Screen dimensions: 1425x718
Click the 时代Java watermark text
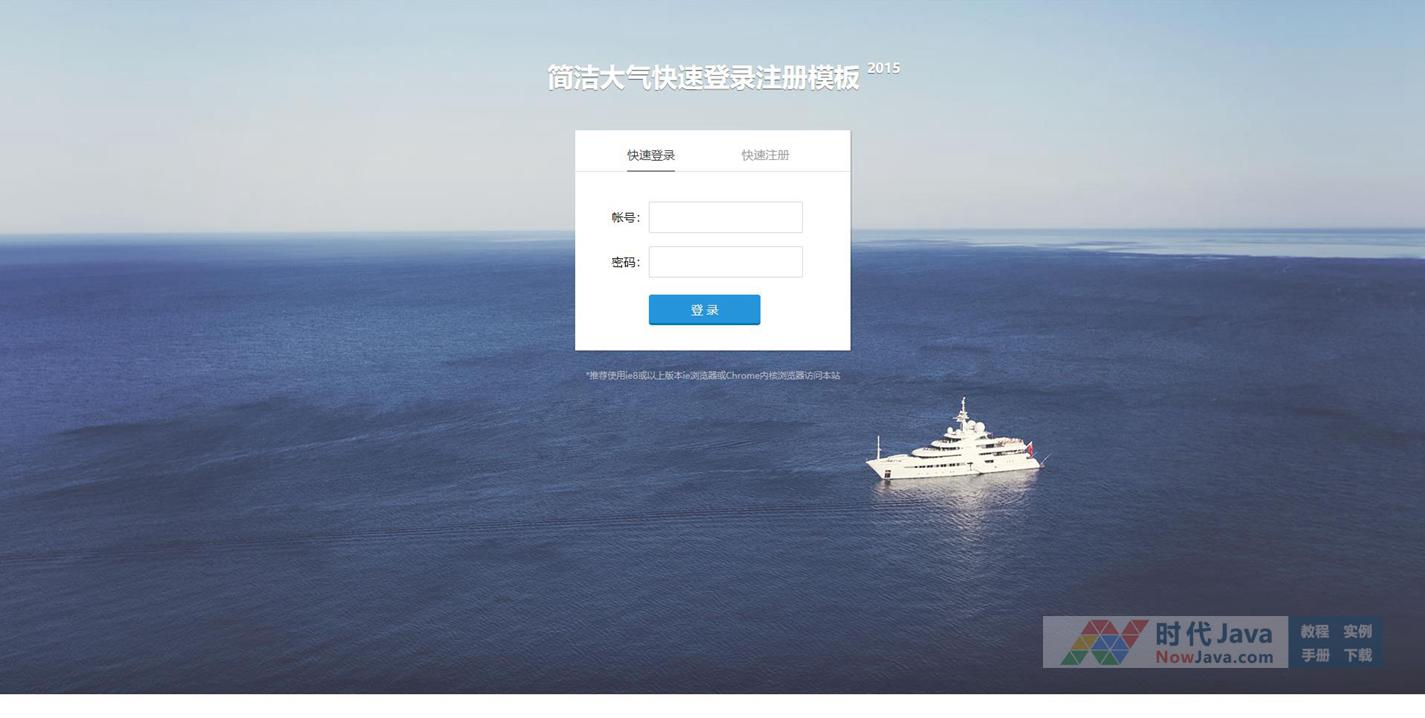1214,633
